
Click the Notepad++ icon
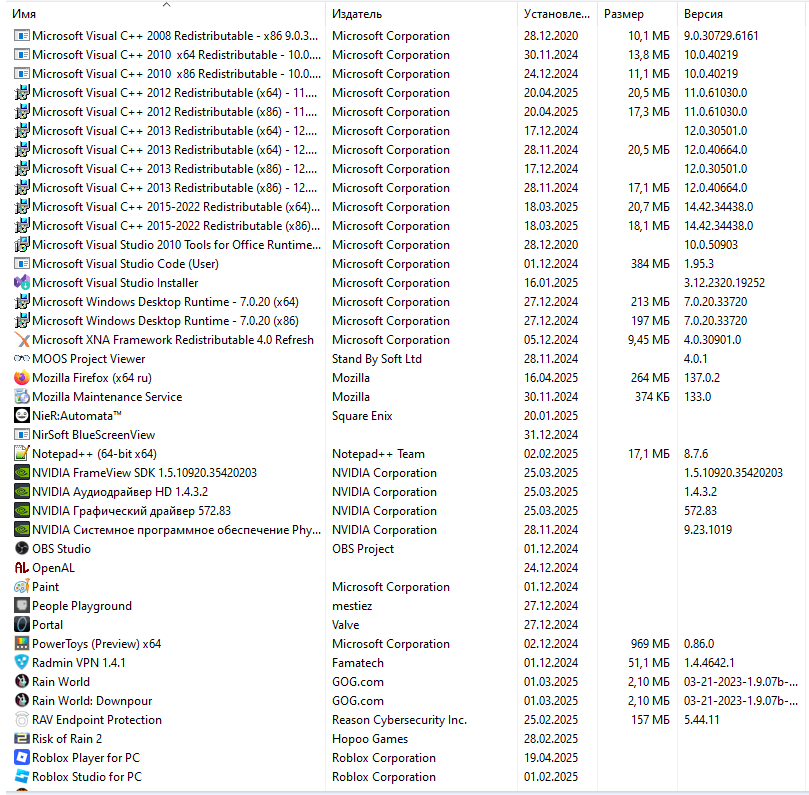22,454
